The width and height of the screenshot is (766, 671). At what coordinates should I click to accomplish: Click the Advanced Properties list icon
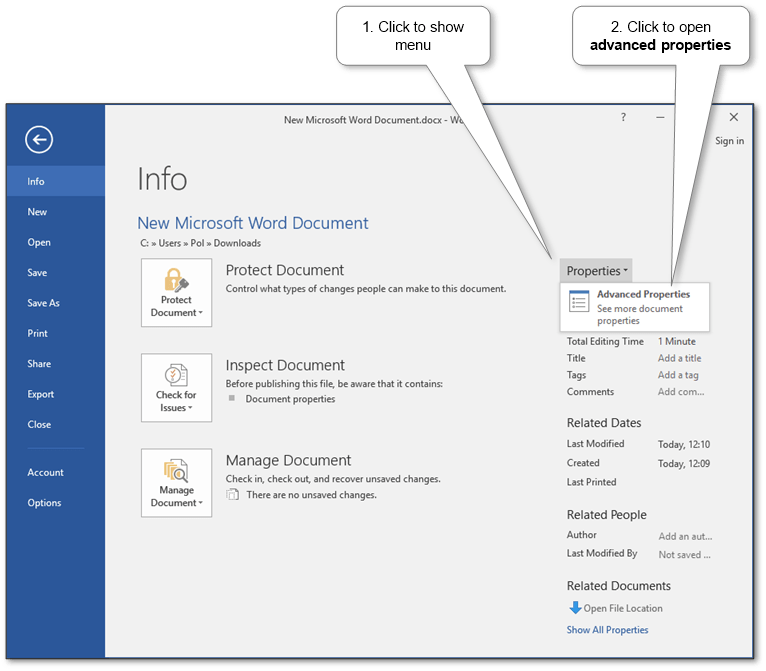pyautogui.click(x=579, y=301)
